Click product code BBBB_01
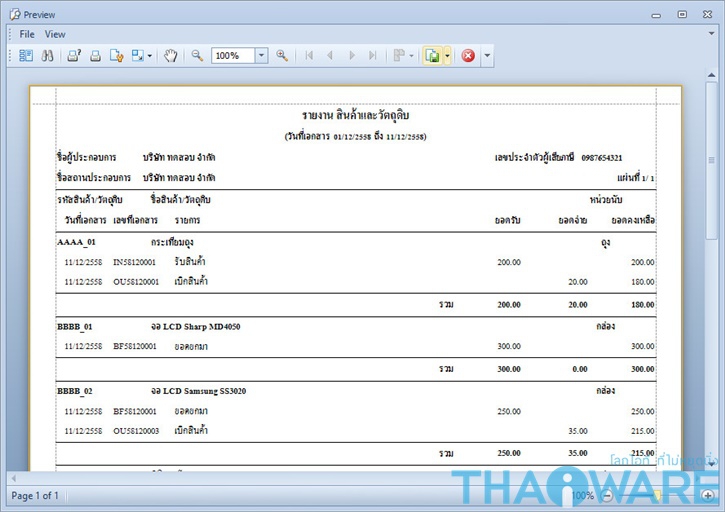 pyautogui.click(x=74, y=327)
